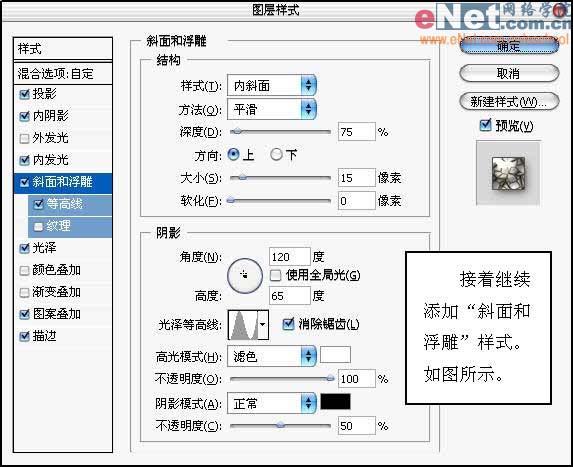Click the shadow opacity field showing 50

pos(356,426)
